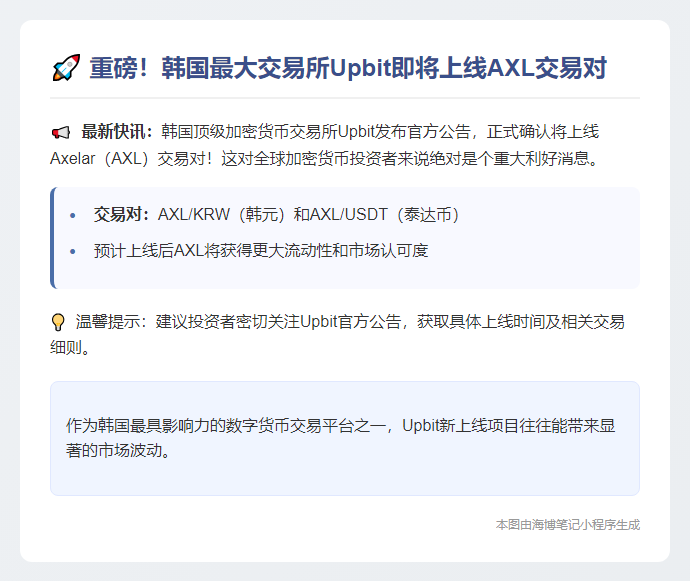Click the megaphone emoji before 最新快讯
The width and height of the screenshot is (690, 581).
(61, 132)
